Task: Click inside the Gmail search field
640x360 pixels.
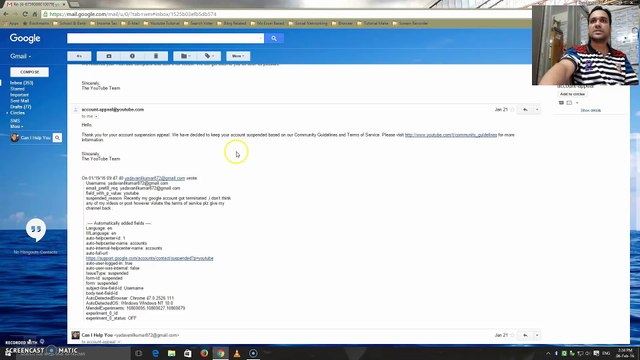Action: pyautogui.click(x=163, y=38)
